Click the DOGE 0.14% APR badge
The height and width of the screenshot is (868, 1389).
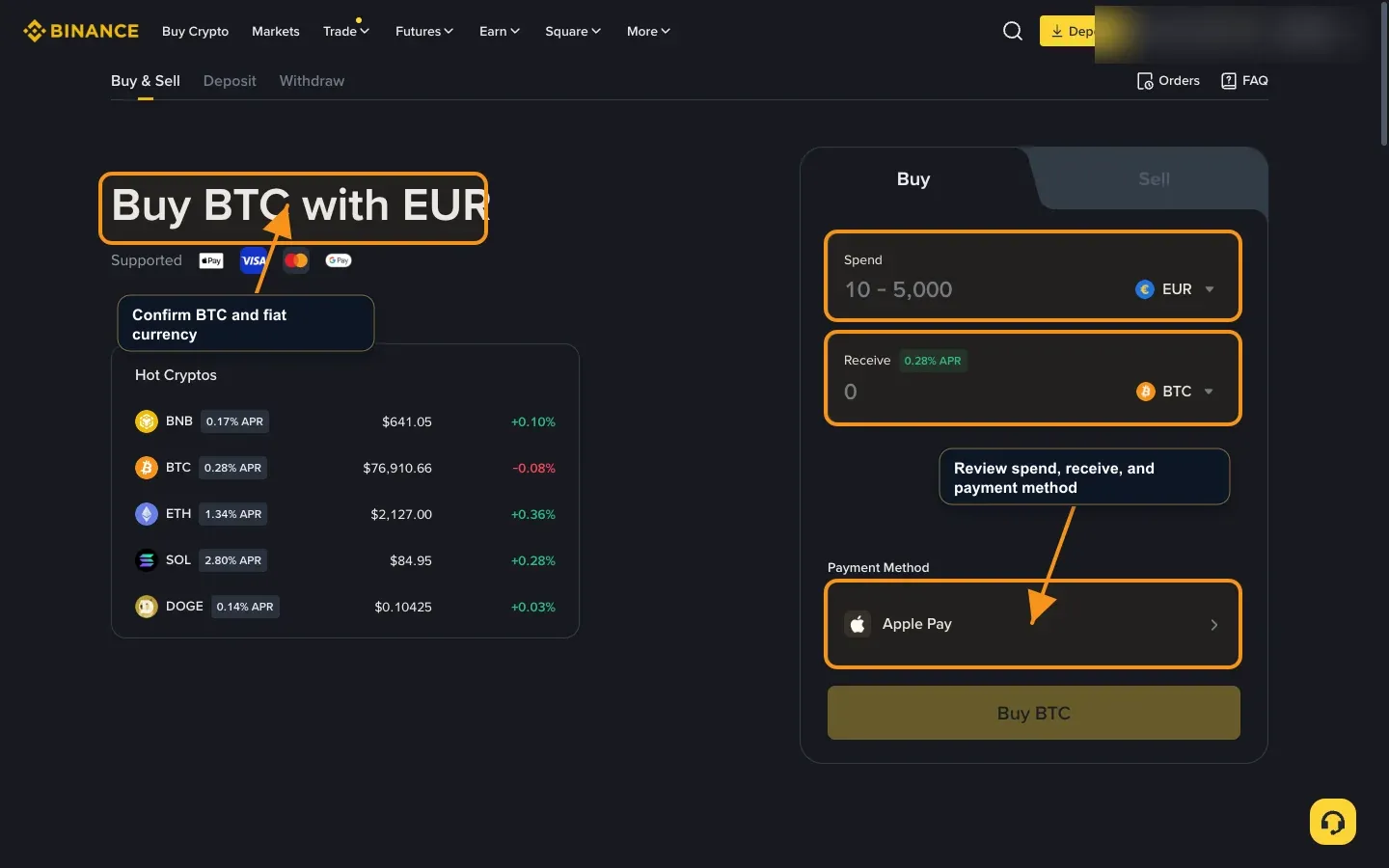245,607
